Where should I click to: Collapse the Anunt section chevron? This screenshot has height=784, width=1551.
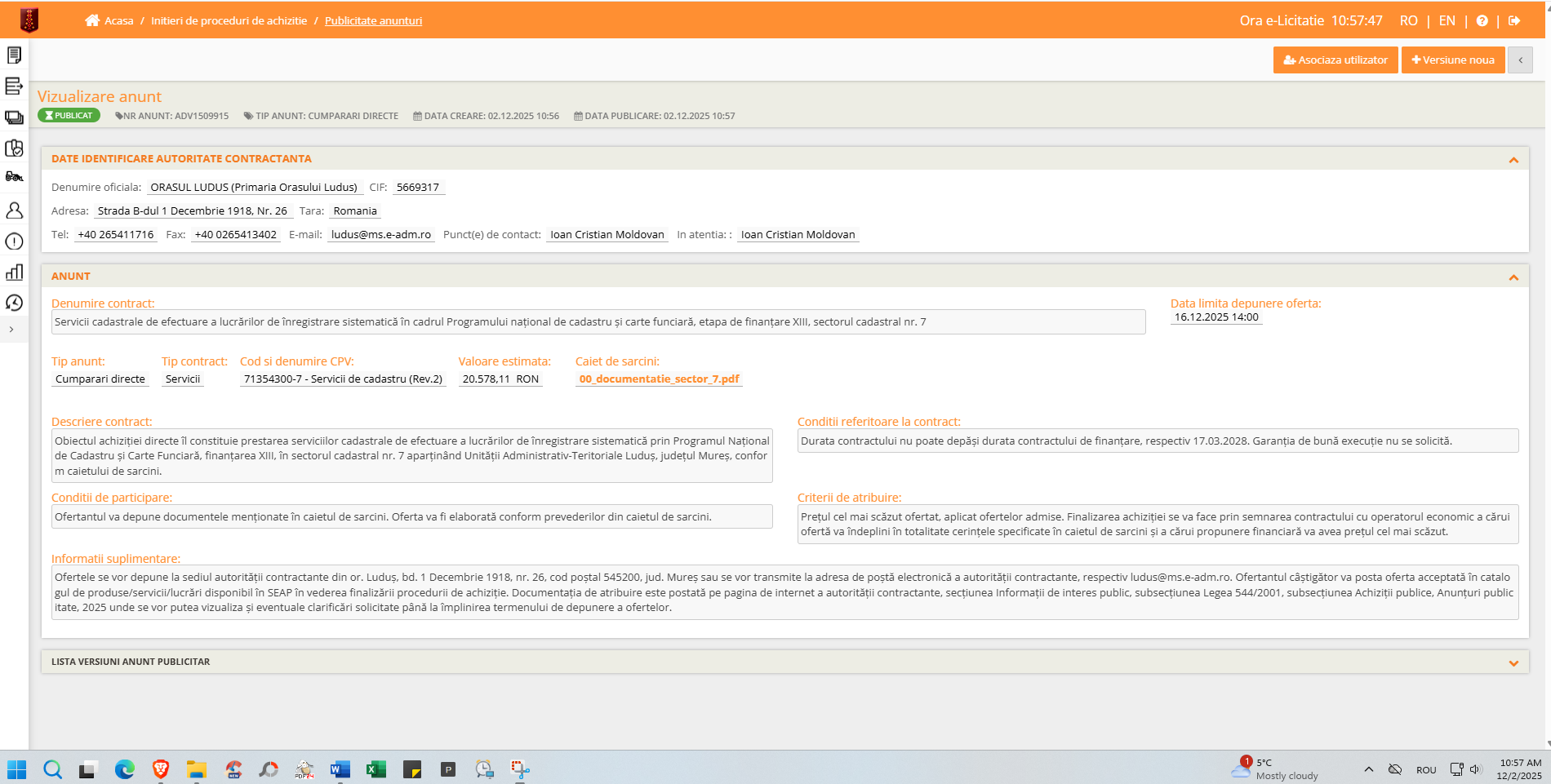(x=1513, y=277)
